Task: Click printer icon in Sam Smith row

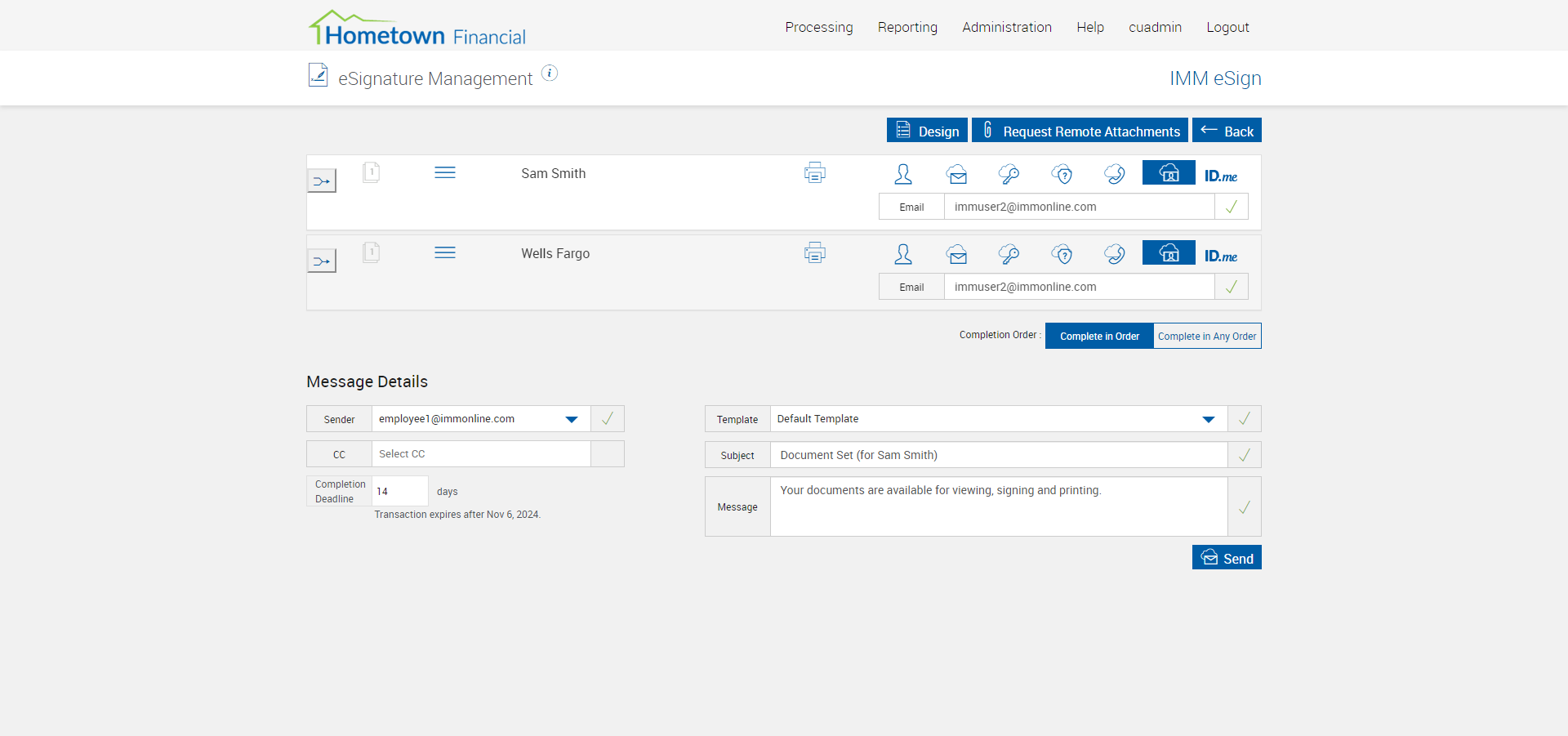Action: pyautogui.click(x=815, y=172)
